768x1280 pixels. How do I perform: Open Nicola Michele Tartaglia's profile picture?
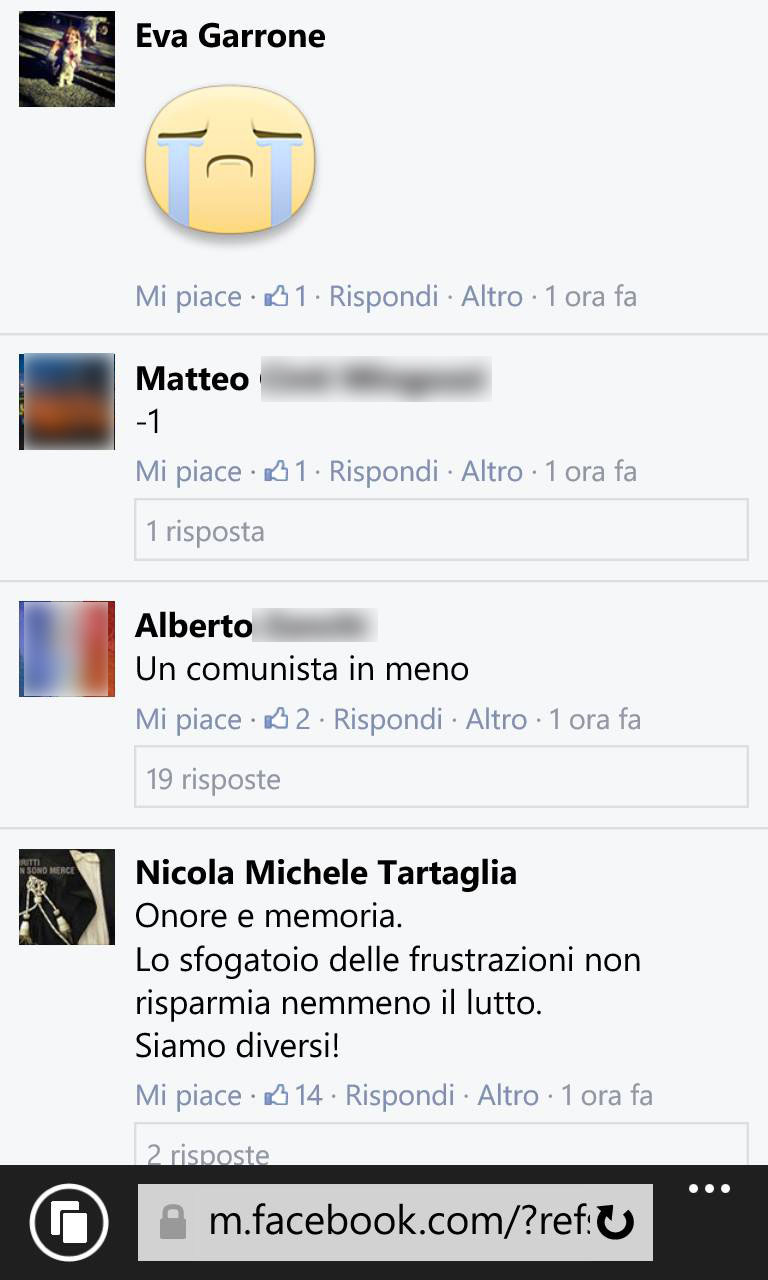[x=67, y=897]
